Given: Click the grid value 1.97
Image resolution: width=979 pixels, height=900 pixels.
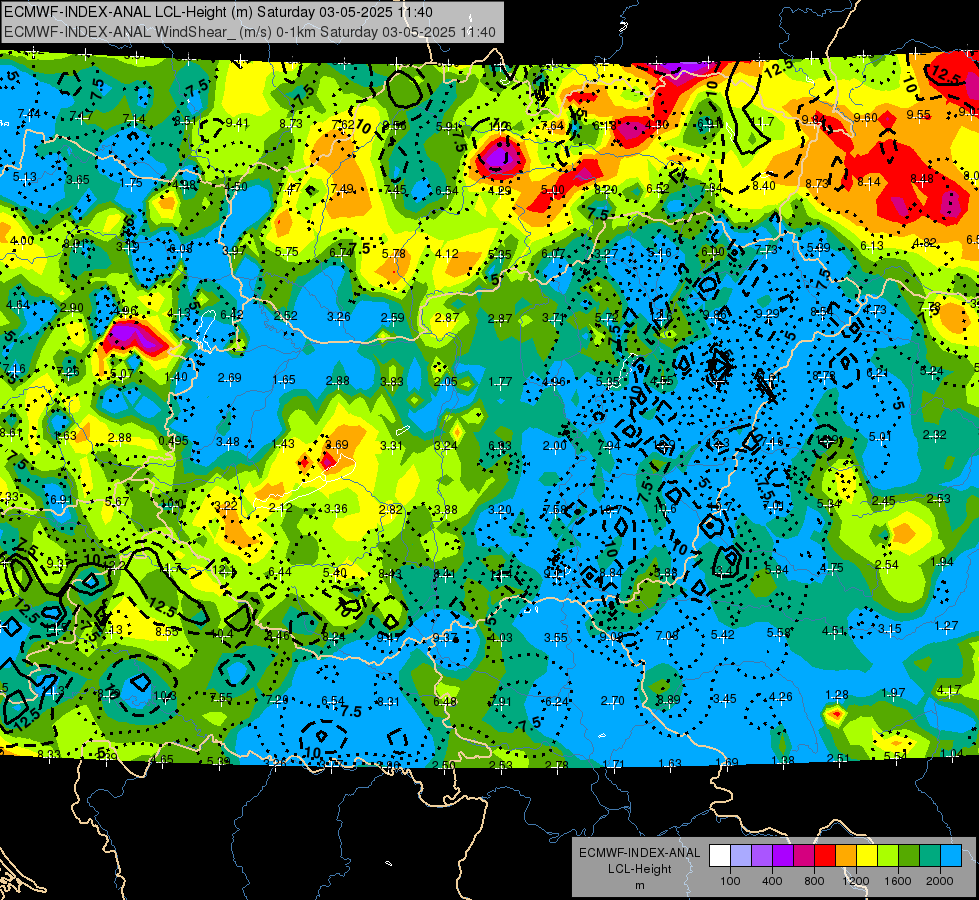Looking at the screenshot, I should [893, 693].
